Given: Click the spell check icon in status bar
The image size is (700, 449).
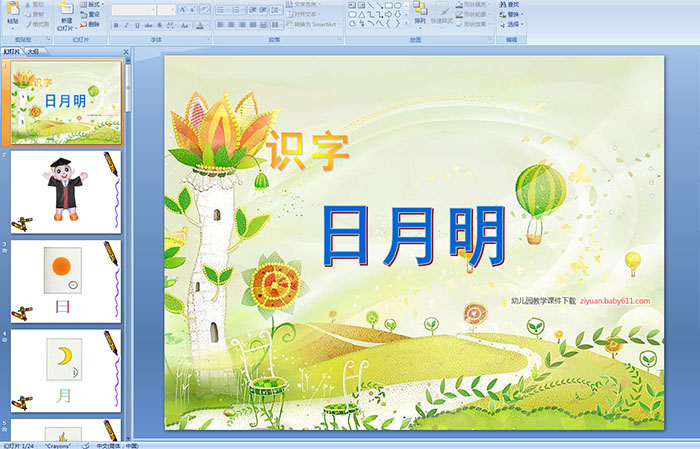Looking at the screenshot, I should coord(86,445).
